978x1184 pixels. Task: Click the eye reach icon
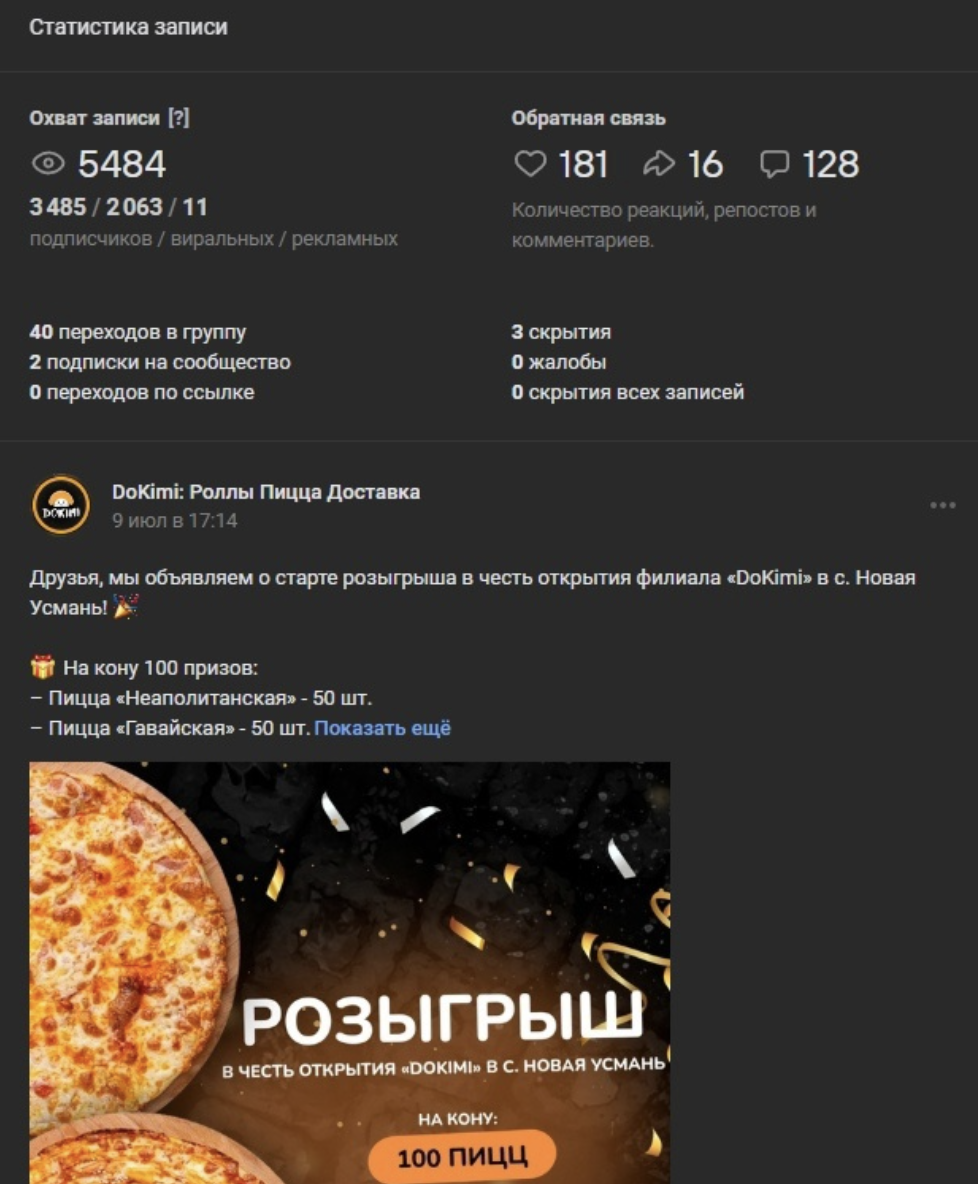pos(48,164)
